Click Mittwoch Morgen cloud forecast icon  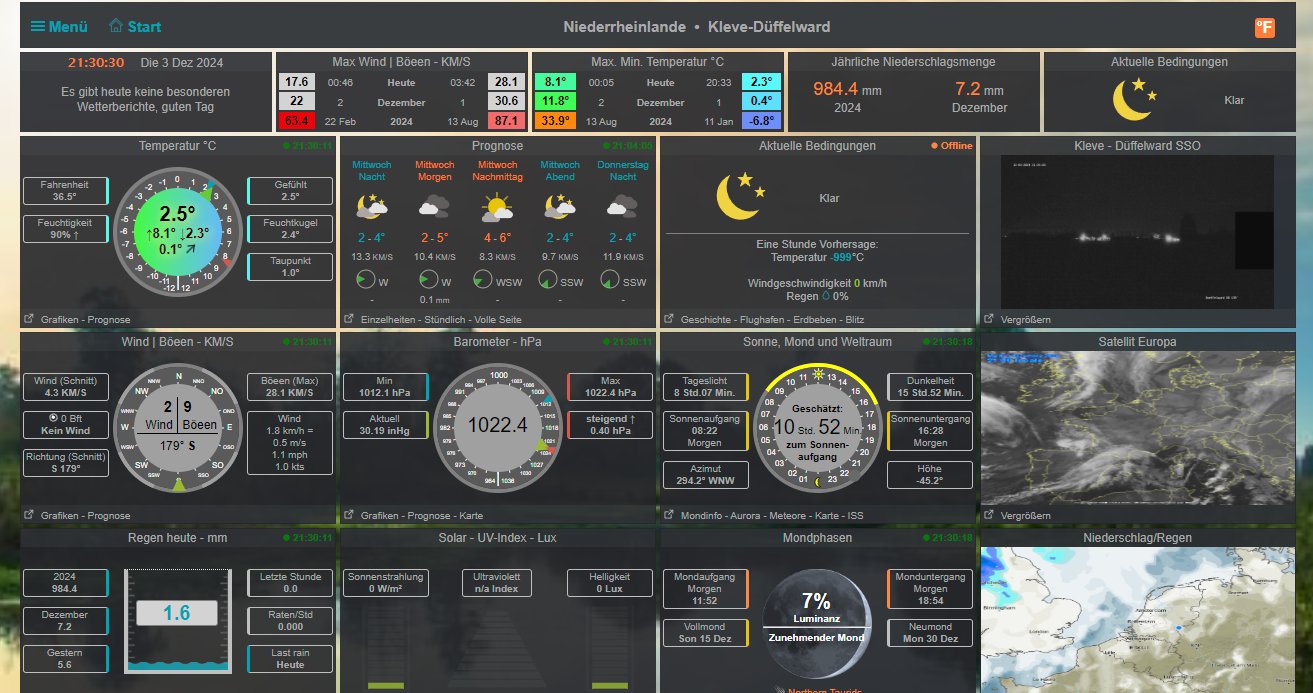(434, 207)
